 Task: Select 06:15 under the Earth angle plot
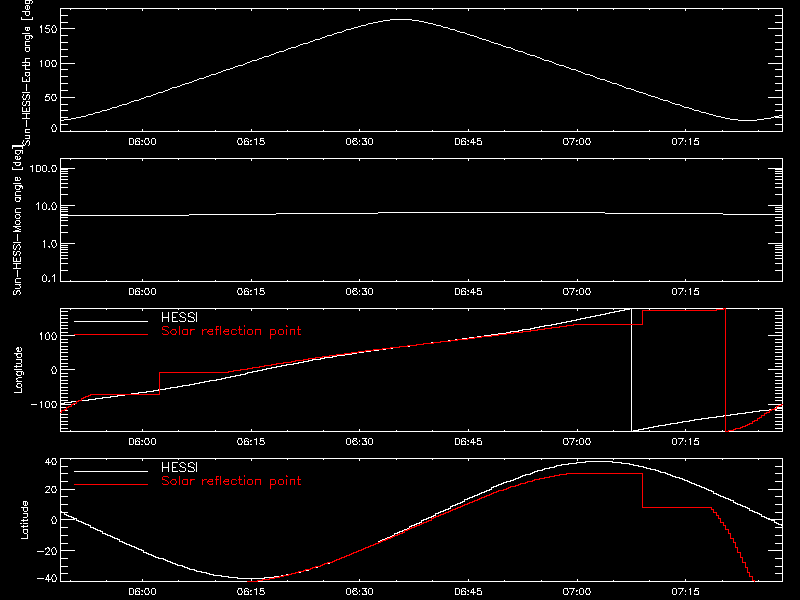[251, 141]
